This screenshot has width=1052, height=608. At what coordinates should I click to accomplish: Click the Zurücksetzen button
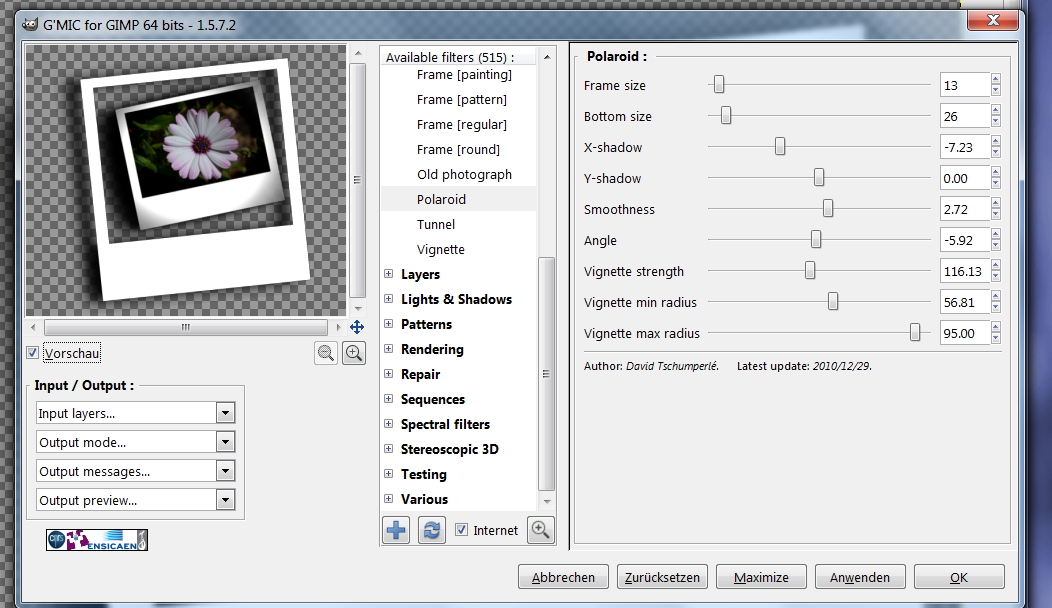[x=662, y=577]
